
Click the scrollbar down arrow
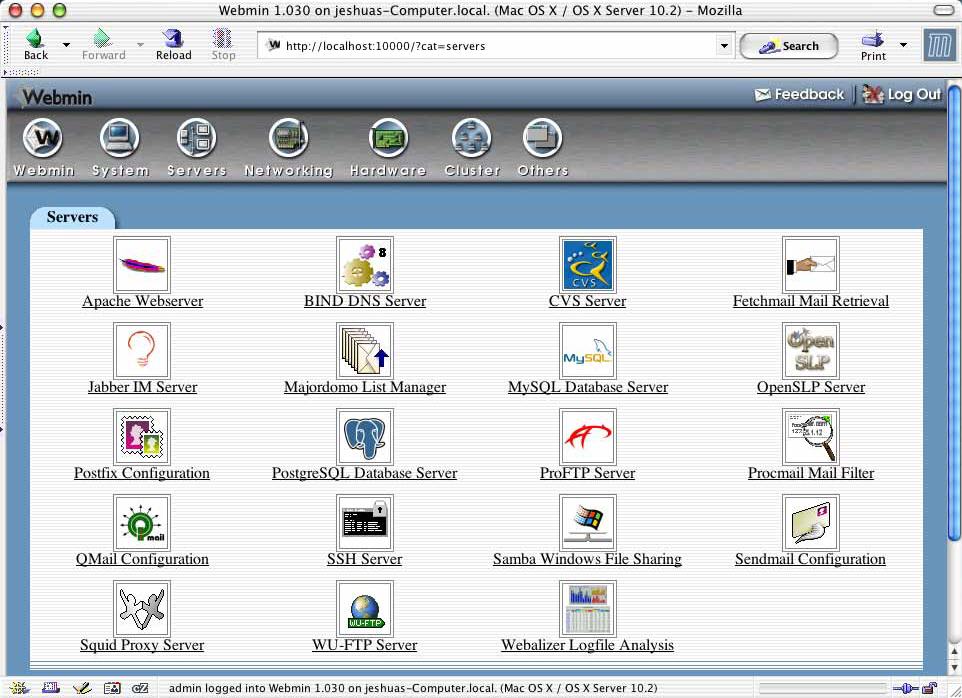[x=954, y=667]
